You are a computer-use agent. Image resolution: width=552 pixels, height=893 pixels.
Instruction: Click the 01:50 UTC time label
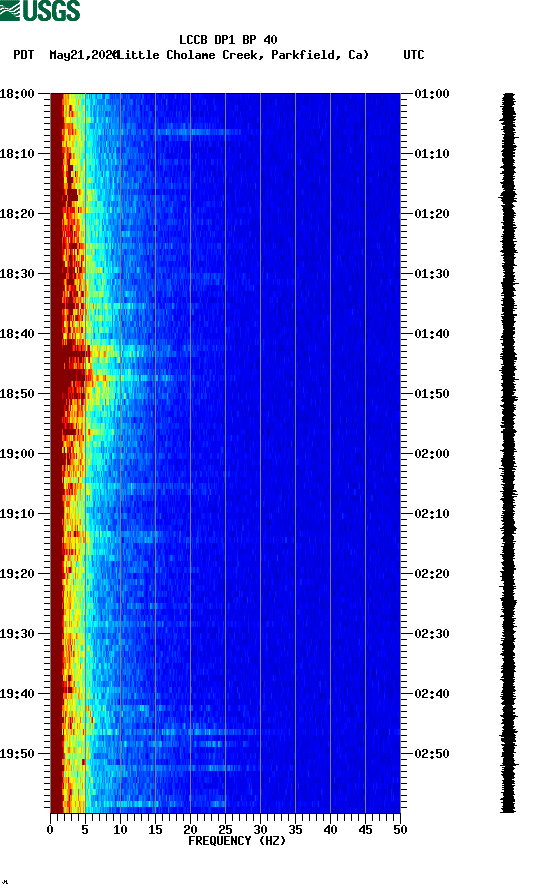tap(432, 394)
